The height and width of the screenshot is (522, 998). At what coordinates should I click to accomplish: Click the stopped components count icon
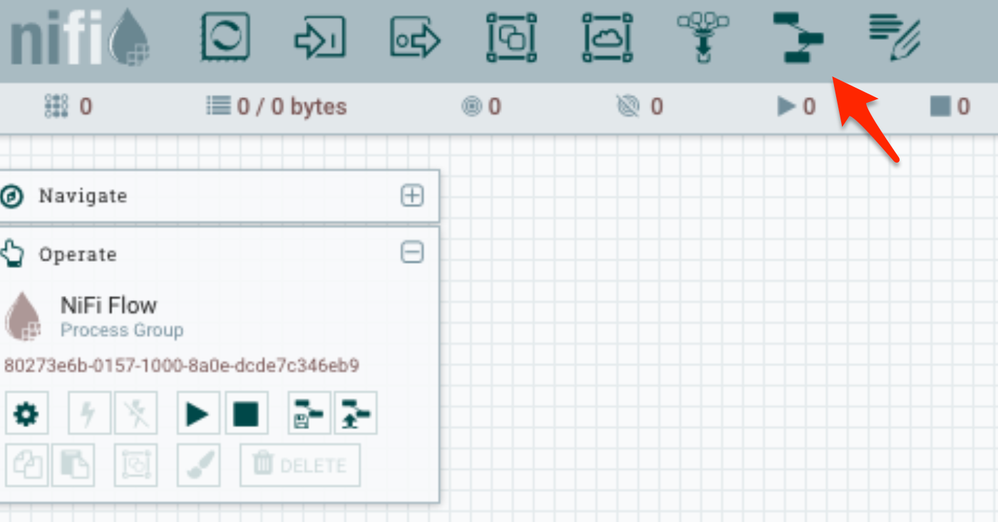pos(940,106)
